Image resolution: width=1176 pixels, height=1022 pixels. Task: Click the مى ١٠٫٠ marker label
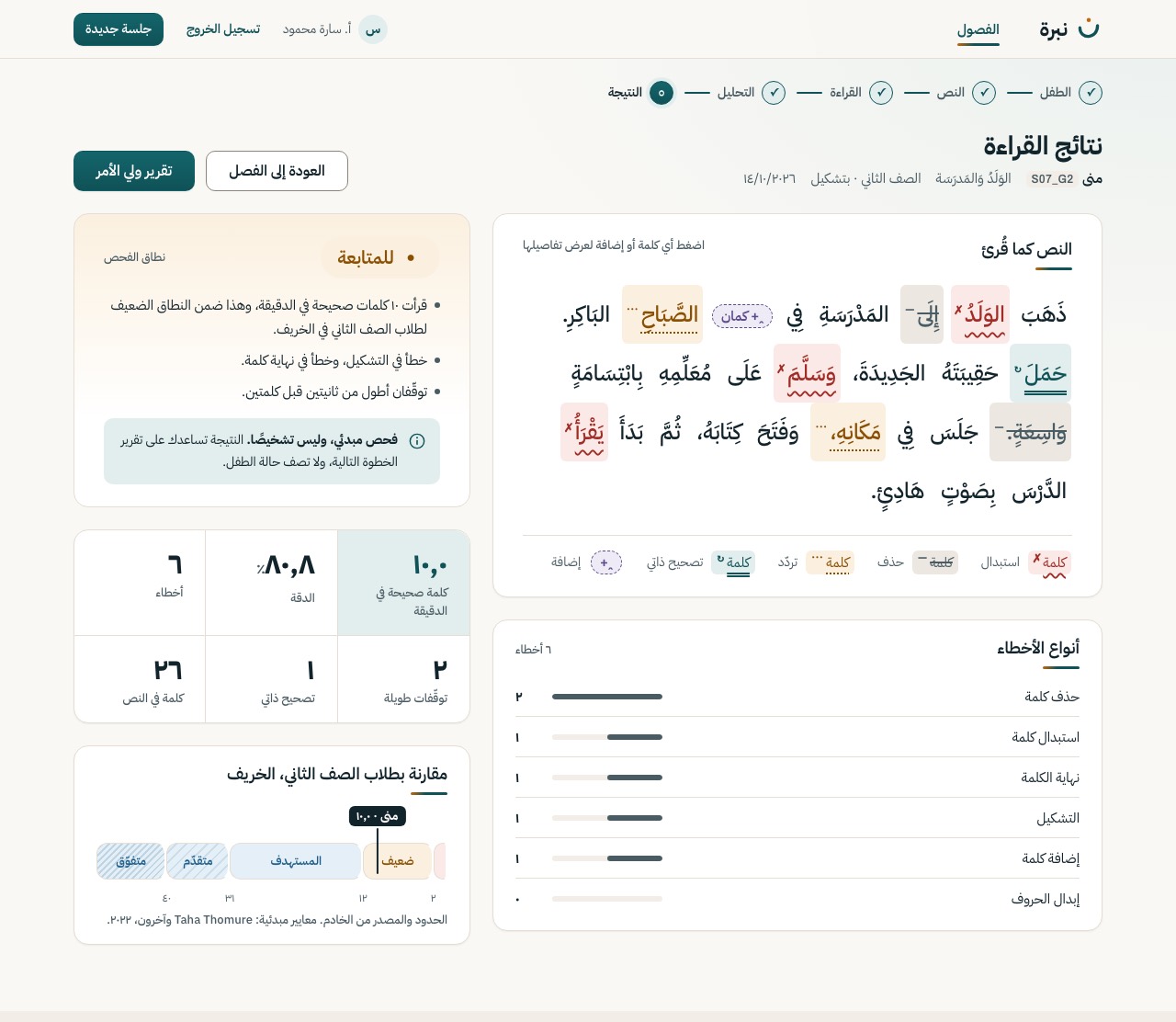click(x=378, y=816)
